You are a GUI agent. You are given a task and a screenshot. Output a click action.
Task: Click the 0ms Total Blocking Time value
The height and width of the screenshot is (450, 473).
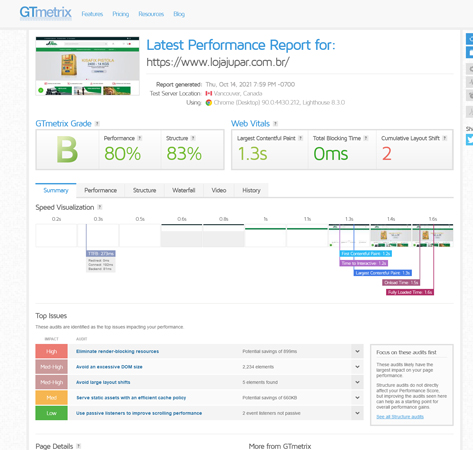(331, 154)
